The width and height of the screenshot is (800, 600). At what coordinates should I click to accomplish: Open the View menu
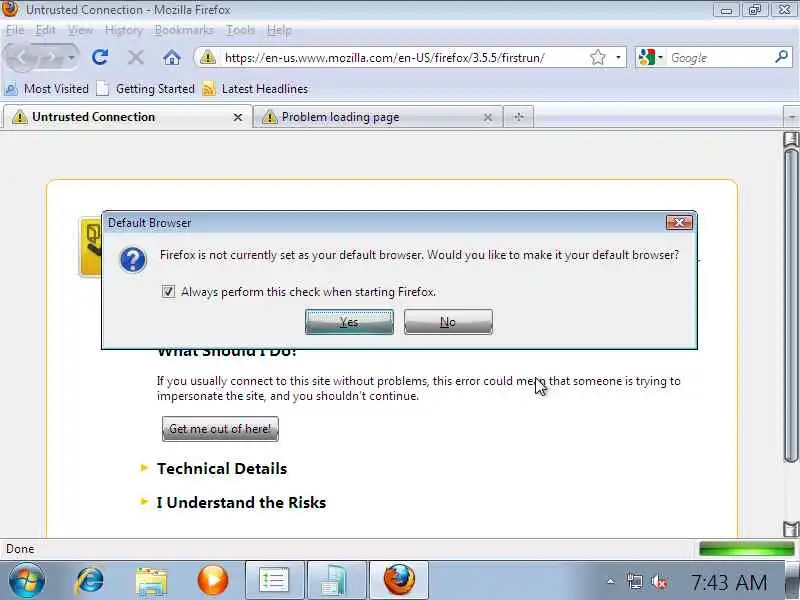pos(81,31)
